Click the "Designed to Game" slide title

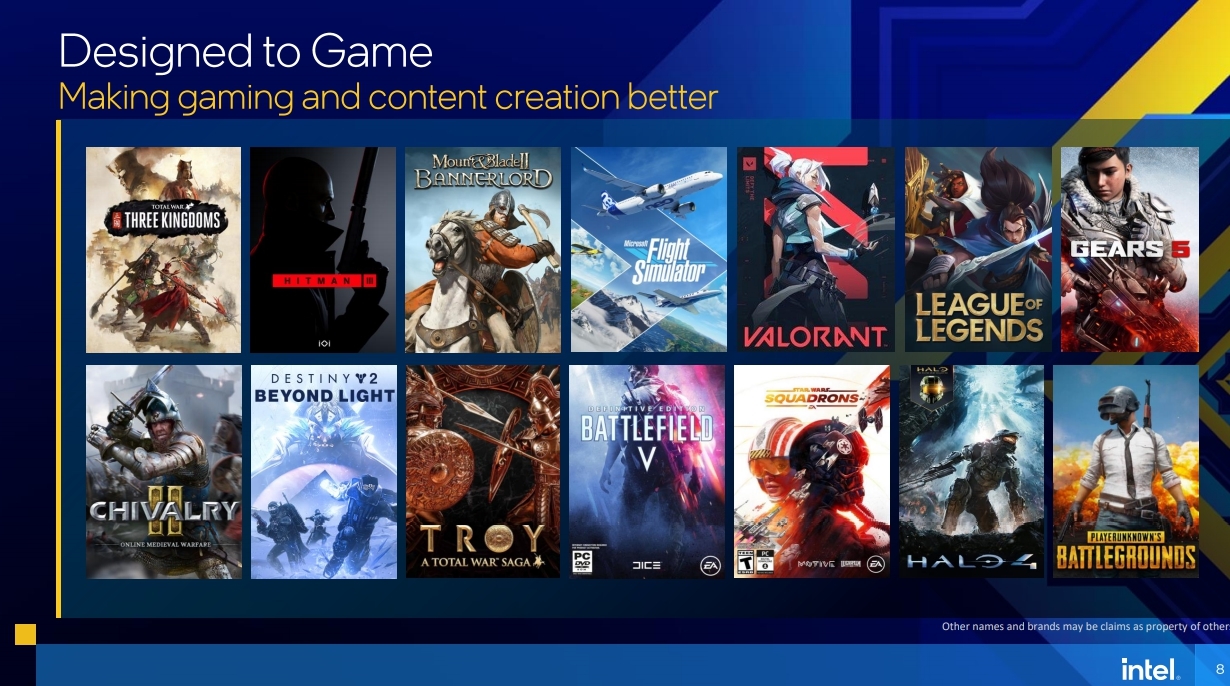[x=246, y=51]
